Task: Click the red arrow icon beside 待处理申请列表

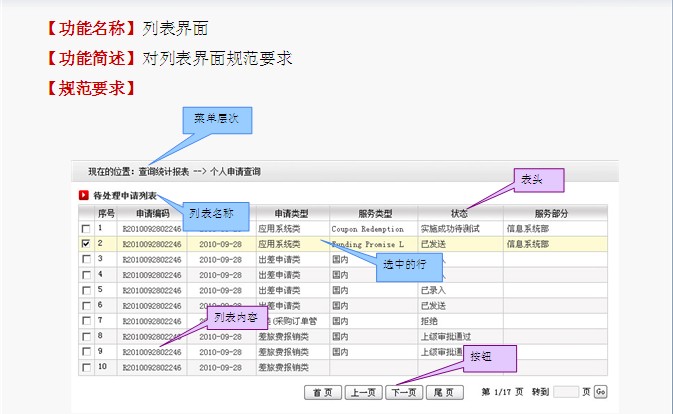Action: click(x=85, y=196)
